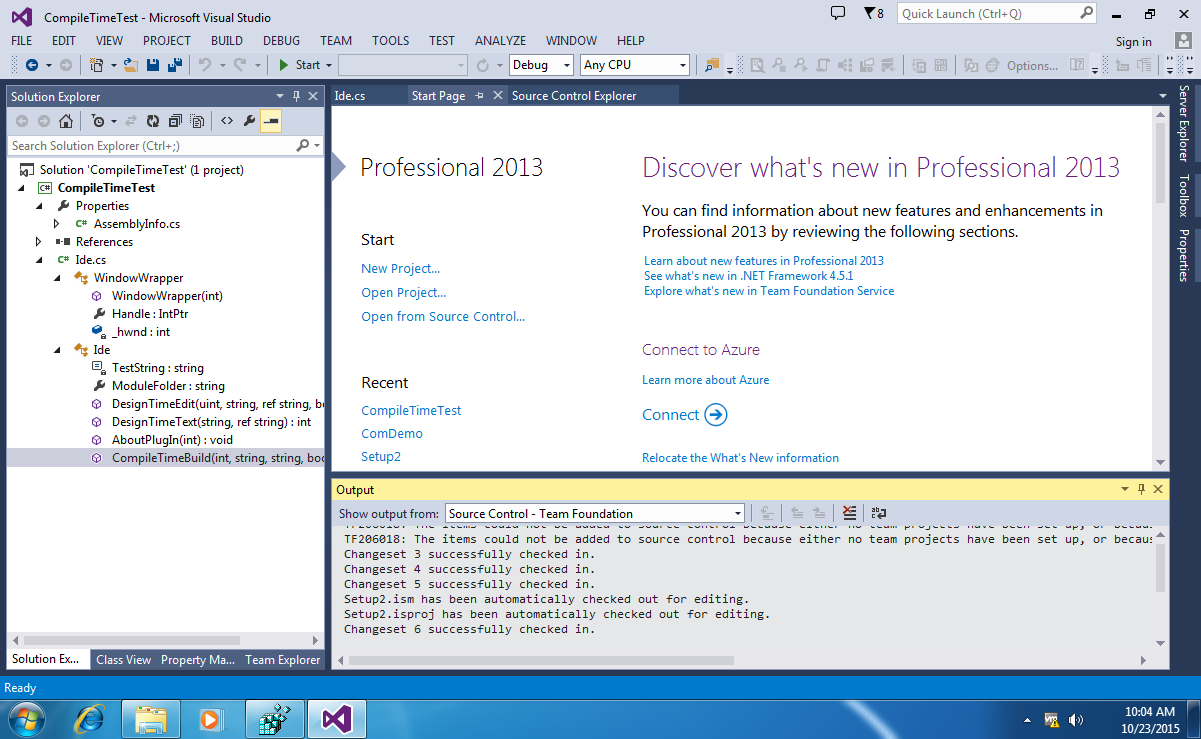Viewport: 1201px width, 739px height.
Task: Refresh the Solution Explorer
Action: pyautogui.click(x=152, y=121)
